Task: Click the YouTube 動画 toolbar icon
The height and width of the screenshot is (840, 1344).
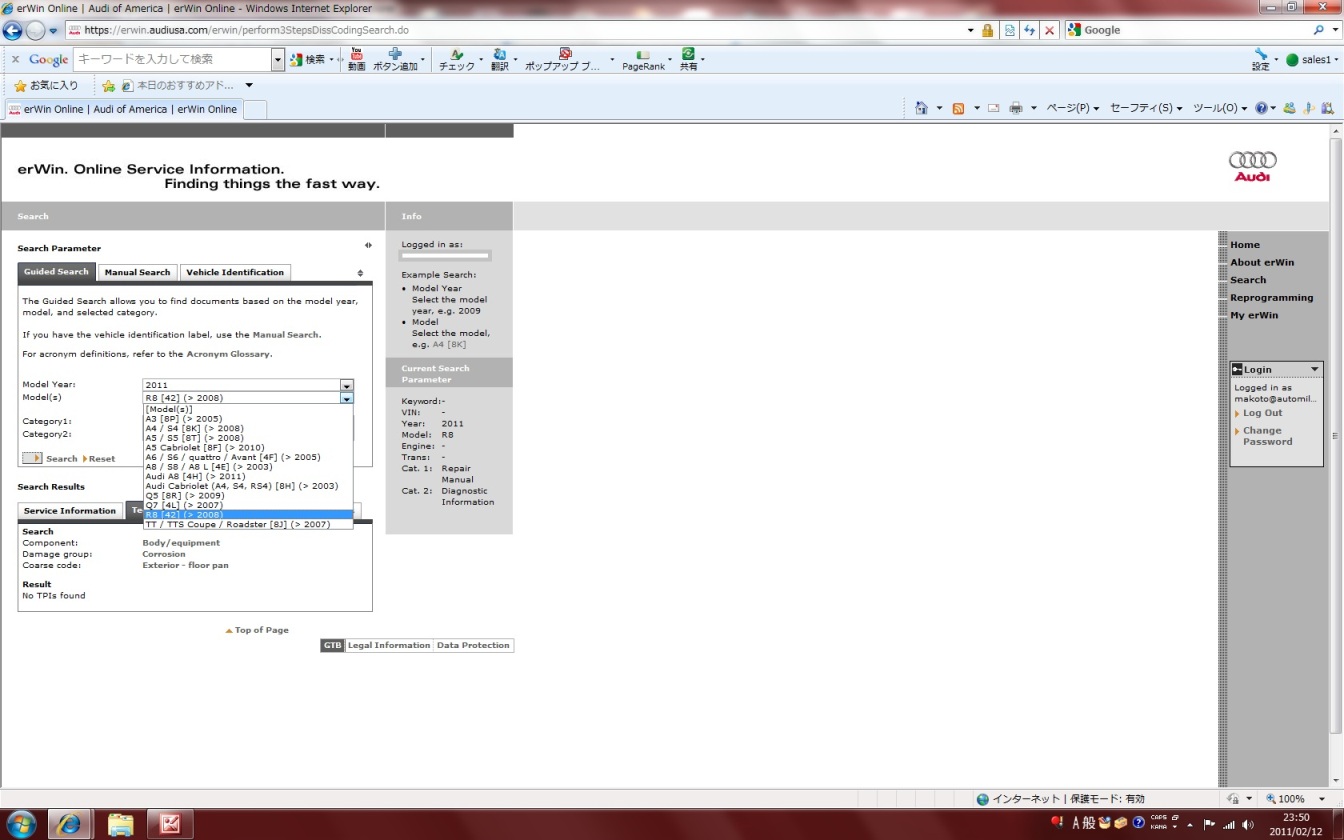Action: pos(356,59)
